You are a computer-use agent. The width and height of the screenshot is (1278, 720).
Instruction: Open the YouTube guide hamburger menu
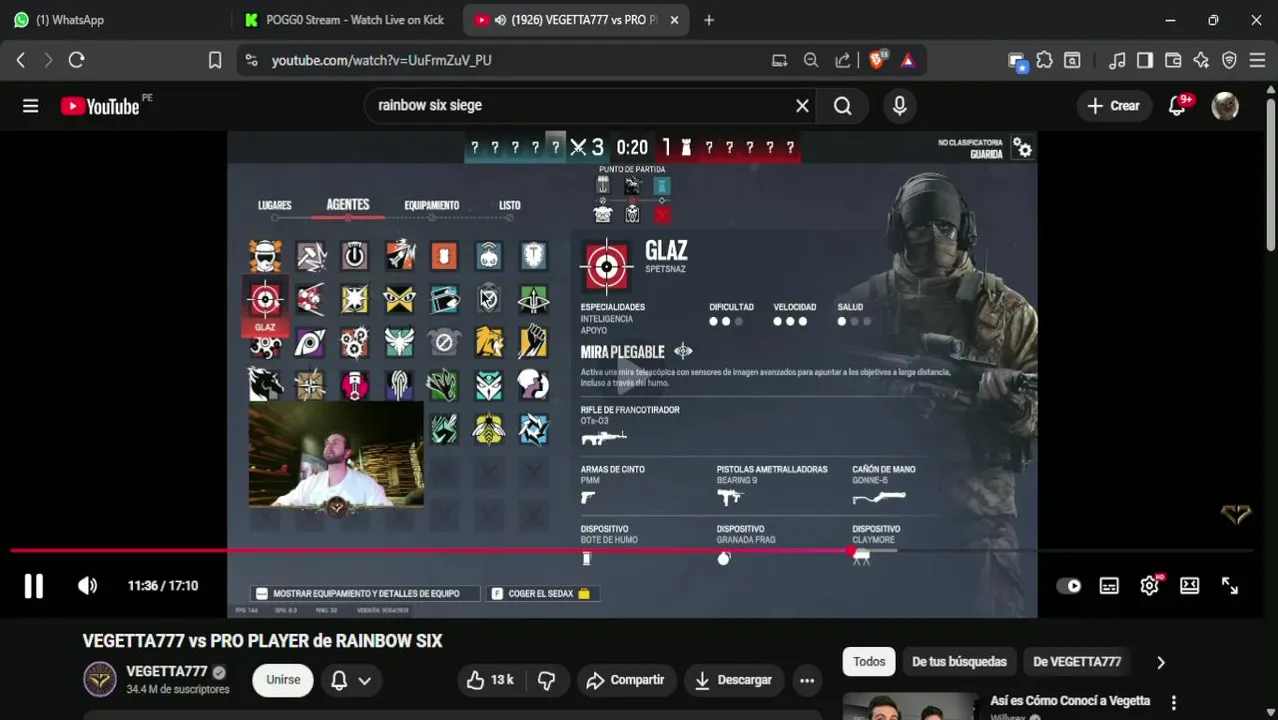pos(31,106)
